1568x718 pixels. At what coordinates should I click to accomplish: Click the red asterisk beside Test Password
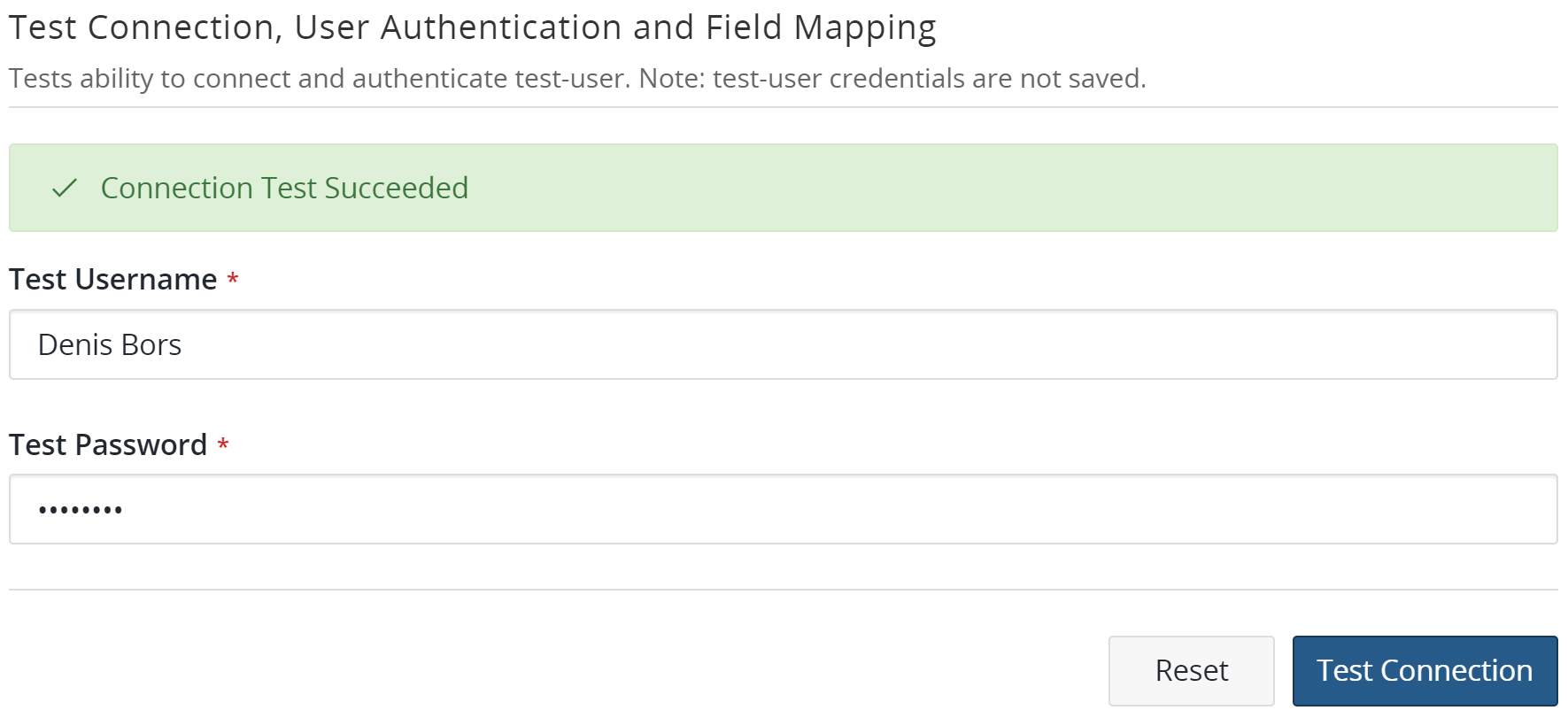tap(223, 444)
